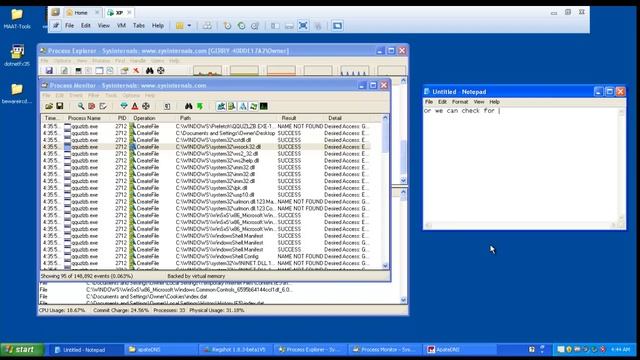Sort by the Detail column header
640x360 pixels.
[x=347, y=118]
